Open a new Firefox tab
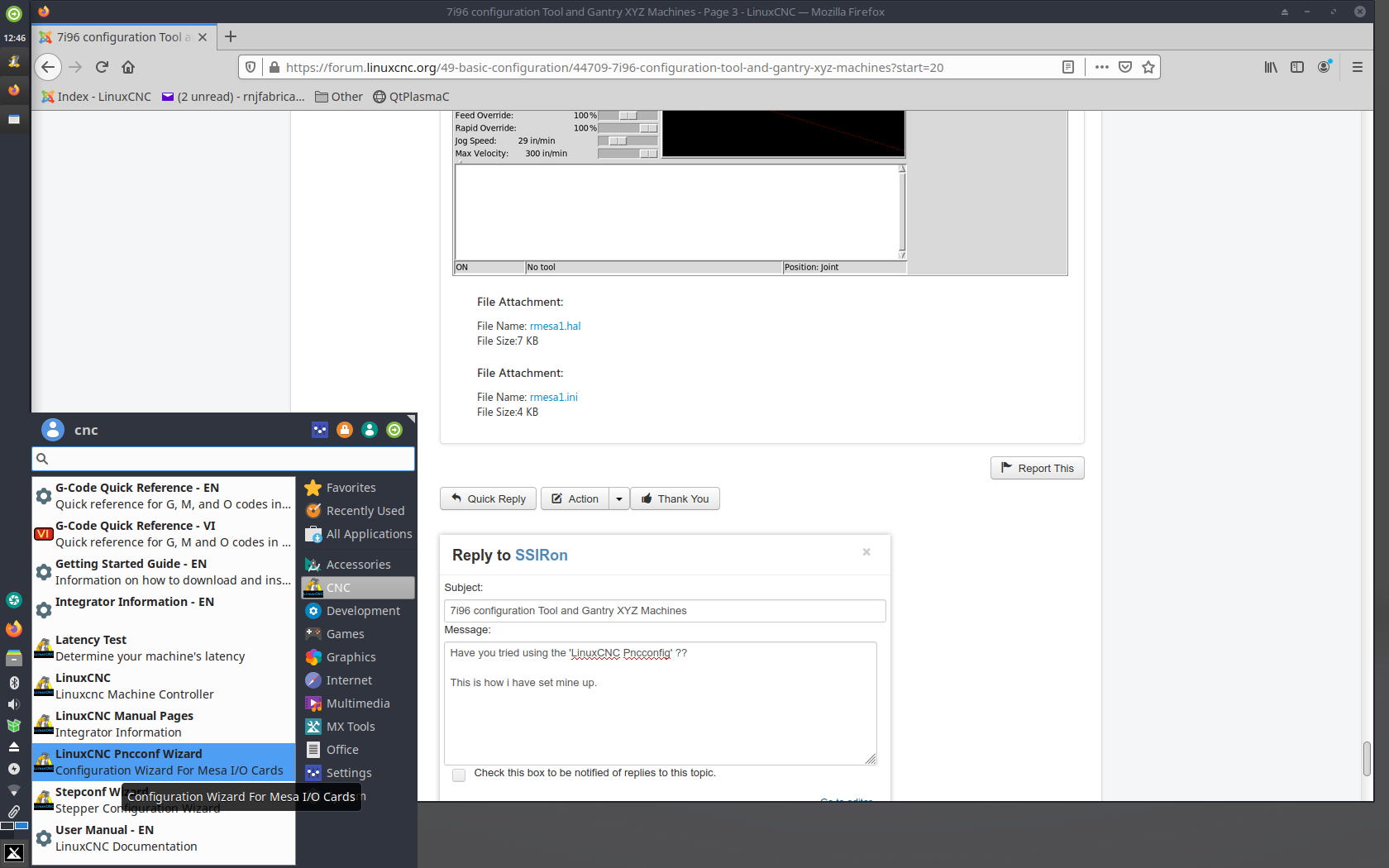 click(x=231, y=36)
